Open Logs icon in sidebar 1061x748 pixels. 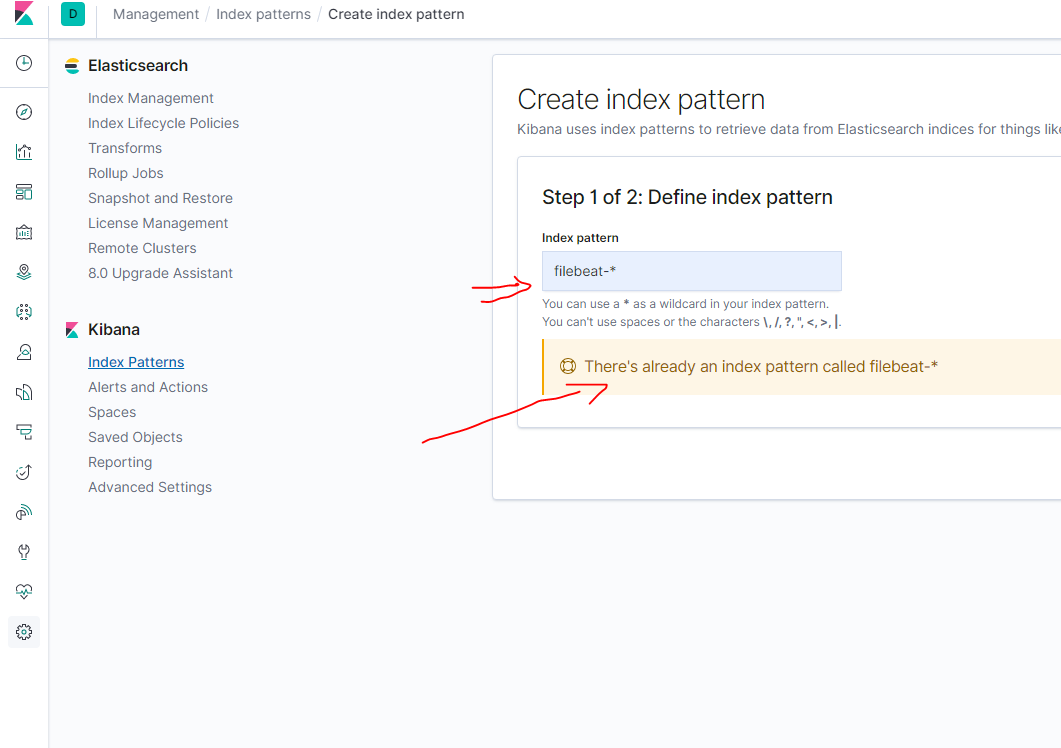[24, 392]
